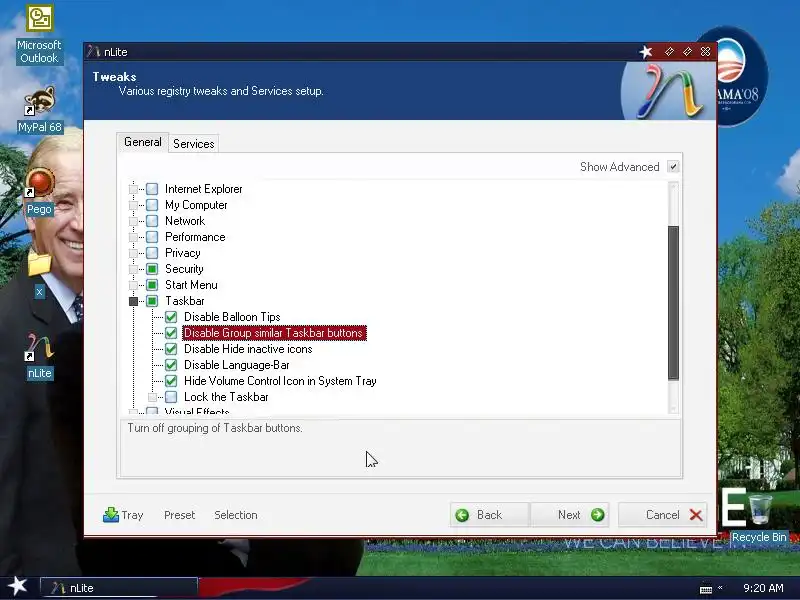
Task: Expand the Start Menu tree node
Action: point(133,285)
